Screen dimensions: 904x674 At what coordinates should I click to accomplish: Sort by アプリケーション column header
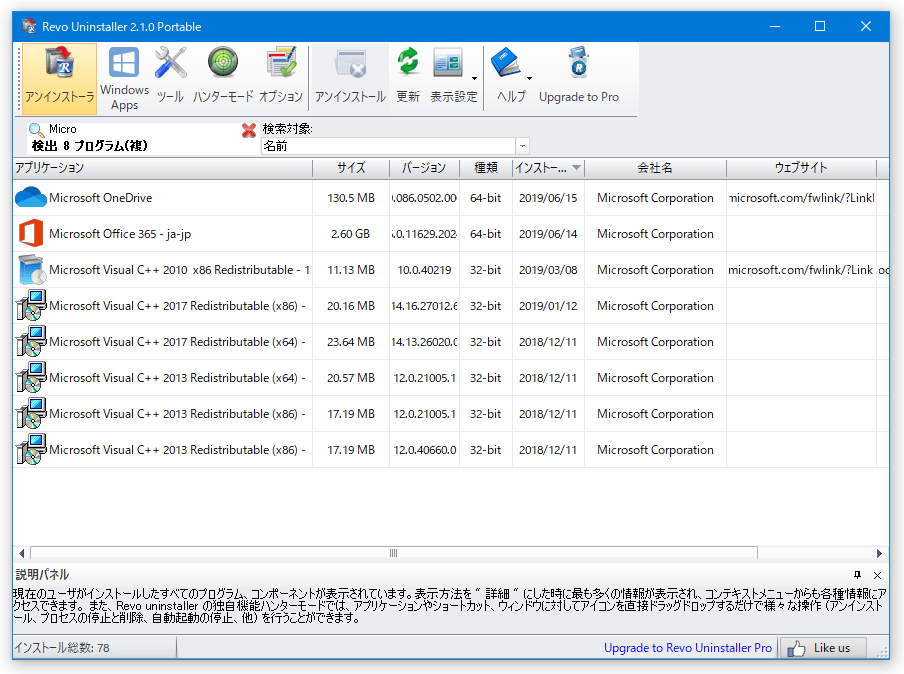[x=163, y=168]
